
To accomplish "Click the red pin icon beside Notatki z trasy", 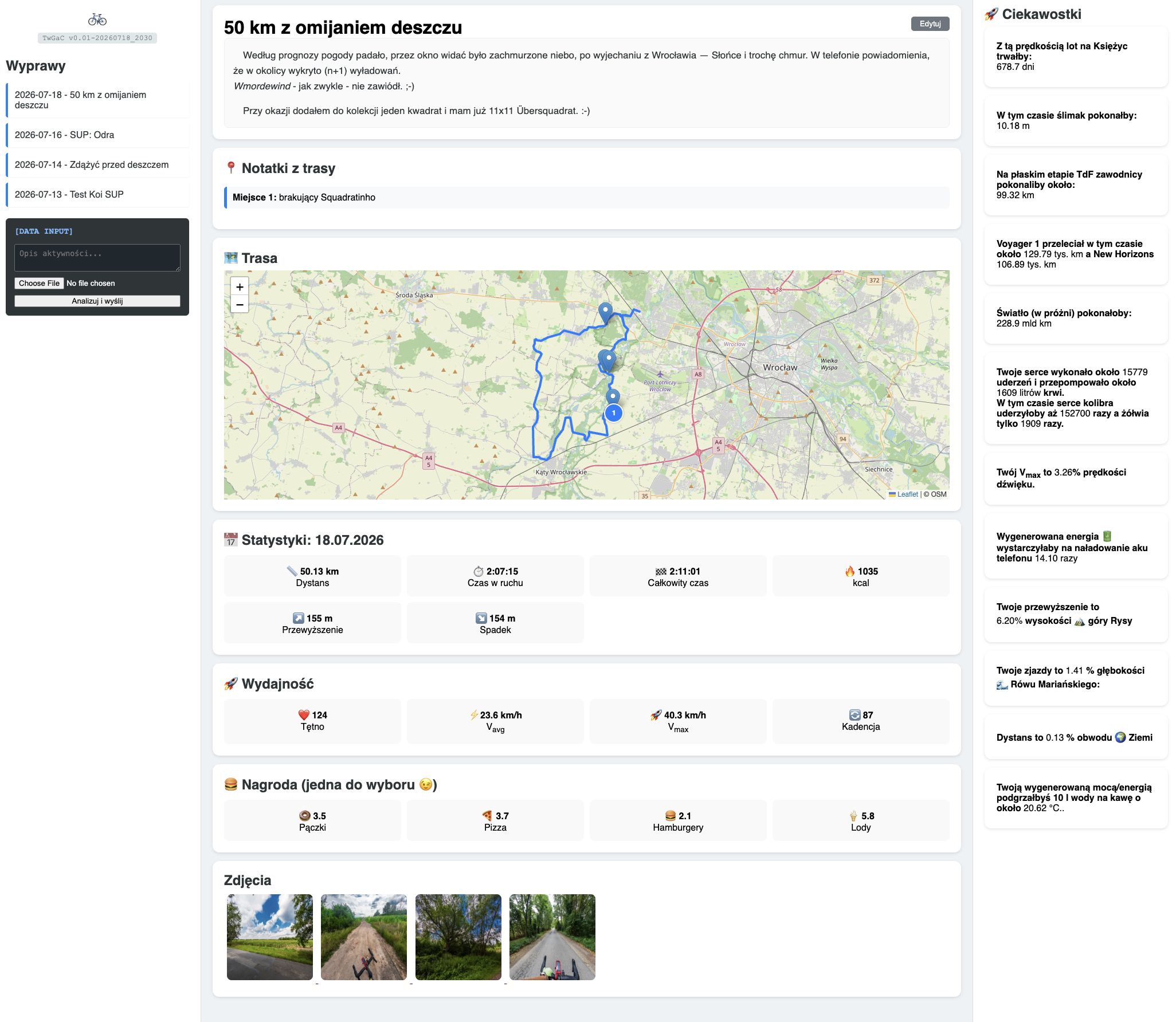I will (231, 168).
